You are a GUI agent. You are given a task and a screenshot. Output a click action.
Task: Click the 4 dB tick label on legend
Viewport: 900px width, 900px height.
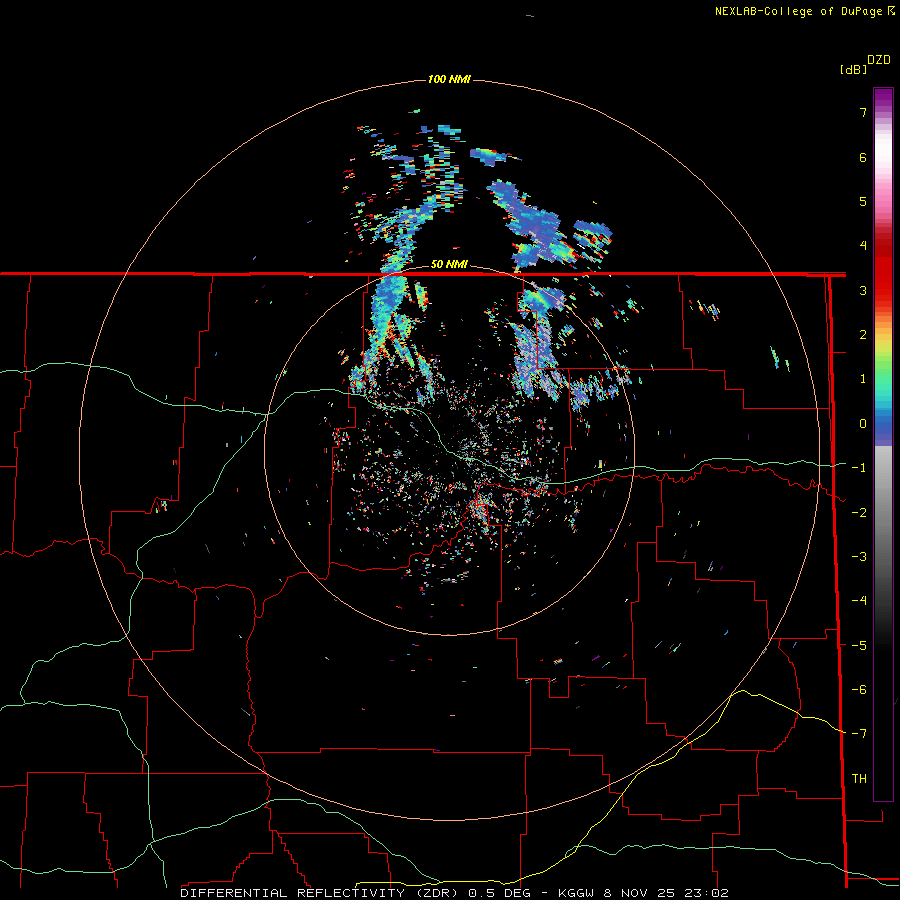pos(863,246)
